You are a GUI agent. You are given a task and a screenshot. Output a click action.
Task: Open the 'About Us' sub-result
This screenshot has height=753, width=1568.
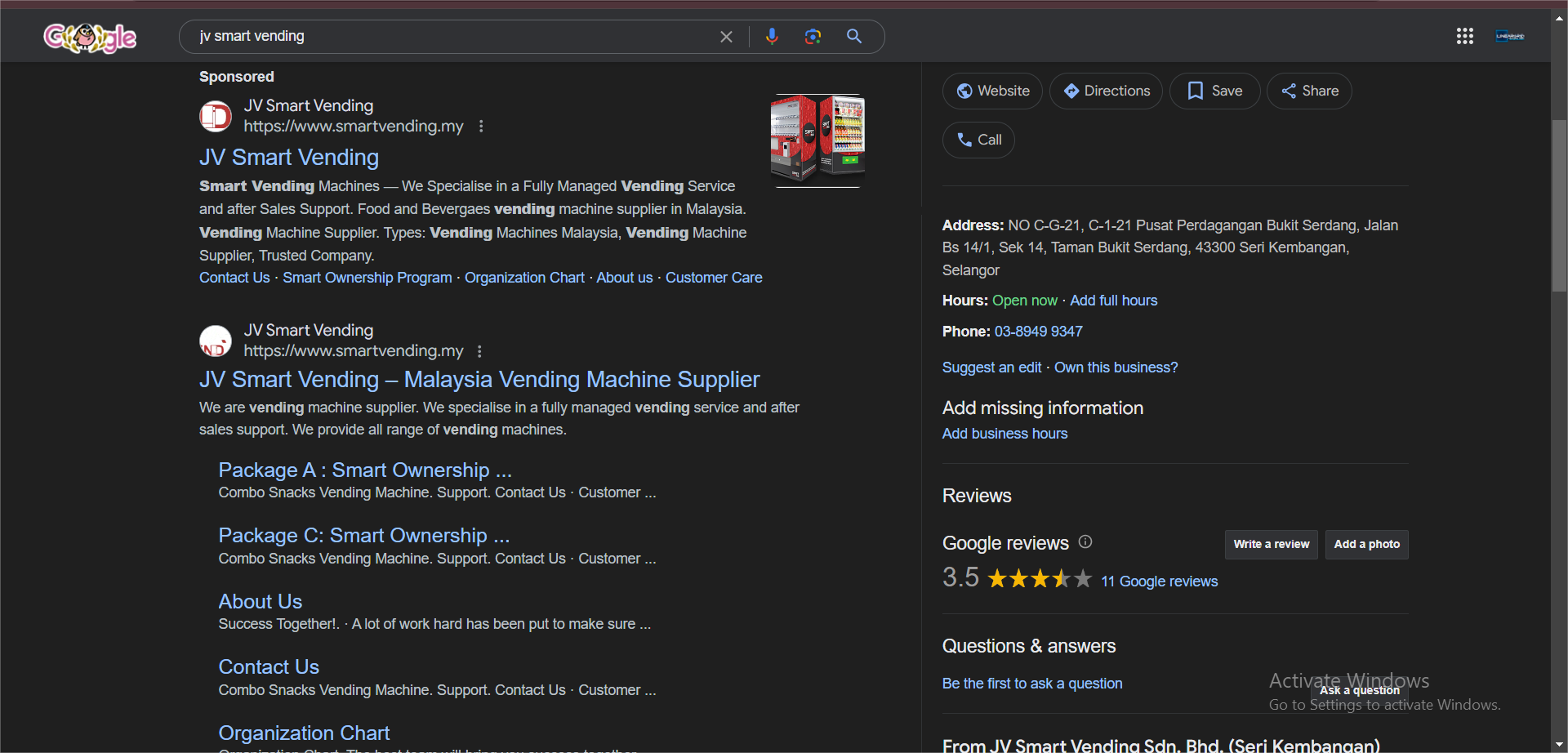click(261, 602)
